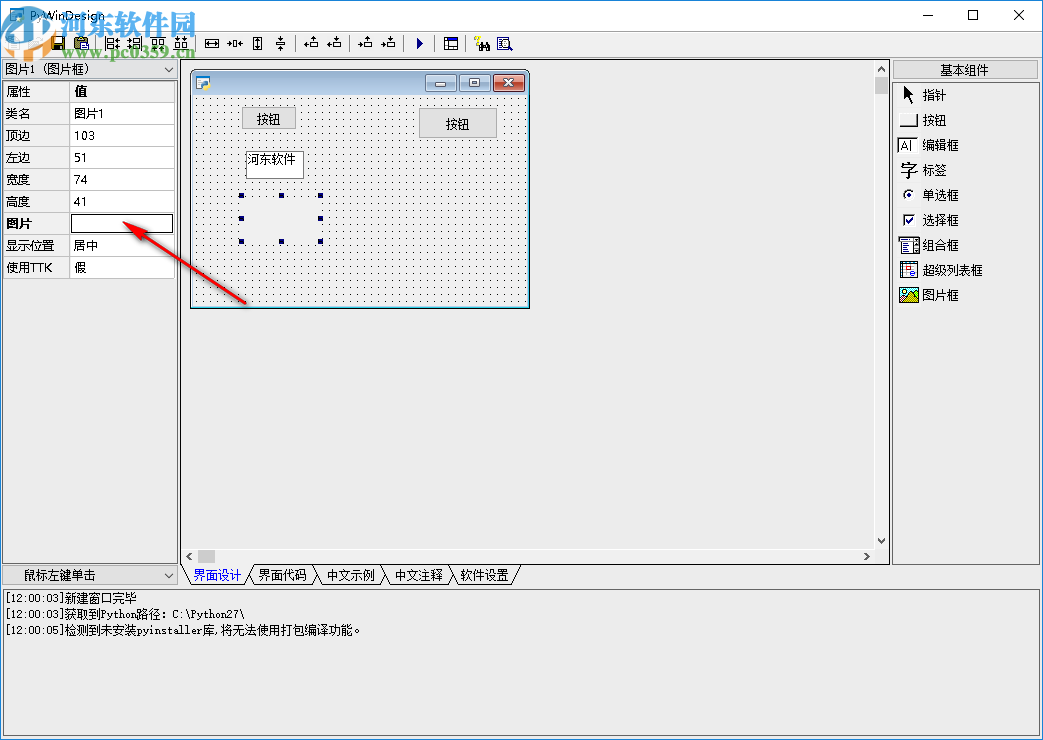The height and width of the screenshot is (740, 1043).
Task: Click the design form's title icon
Action: click(x=204, y=83)
